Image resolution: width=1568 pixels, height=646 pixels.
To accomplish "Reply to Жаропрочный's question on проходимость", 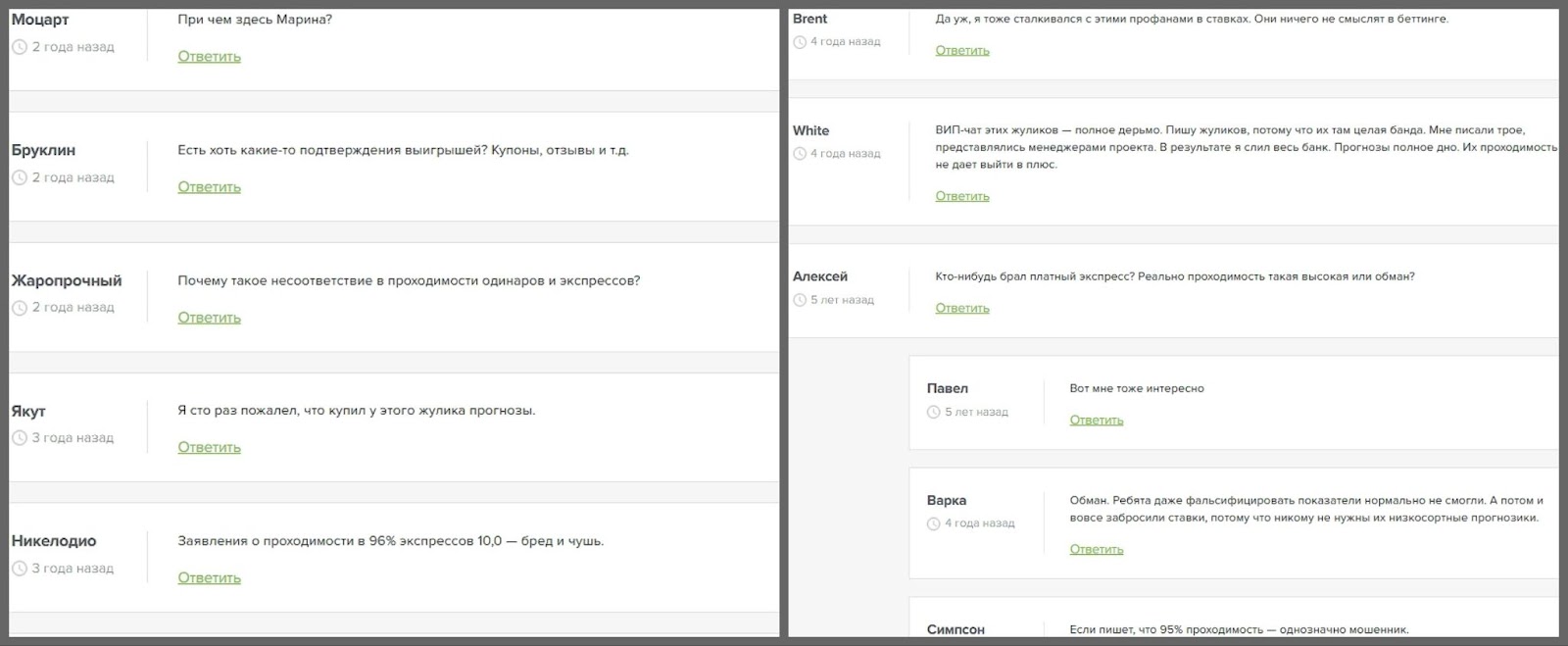I will [x=209, y=318].
